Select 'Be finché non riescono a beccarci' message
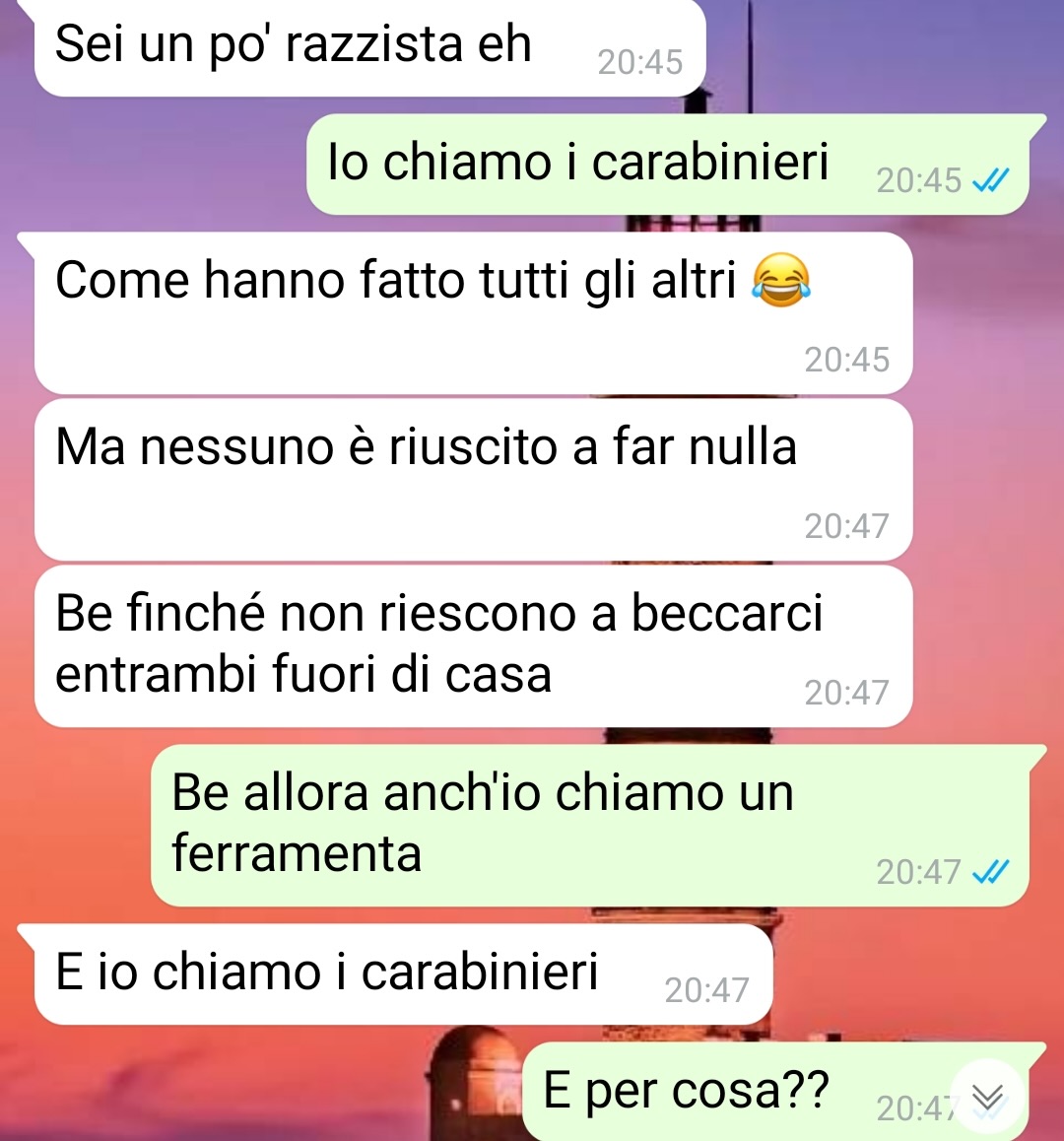The height and width of the screenshot is (1141, 1064). pos(473,646)
